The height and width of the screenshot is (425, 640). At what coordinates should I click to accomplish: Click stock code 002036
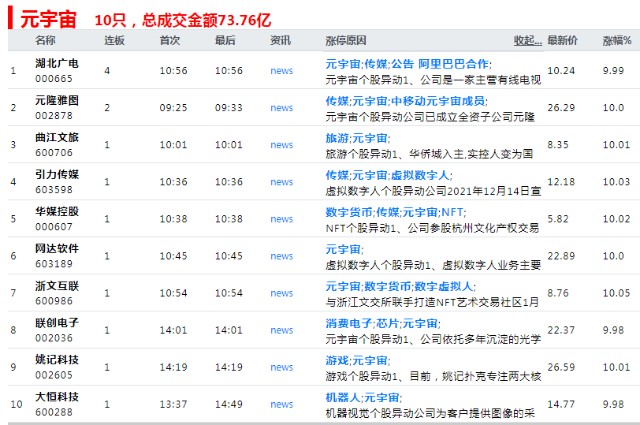click(x=54, y=338)
